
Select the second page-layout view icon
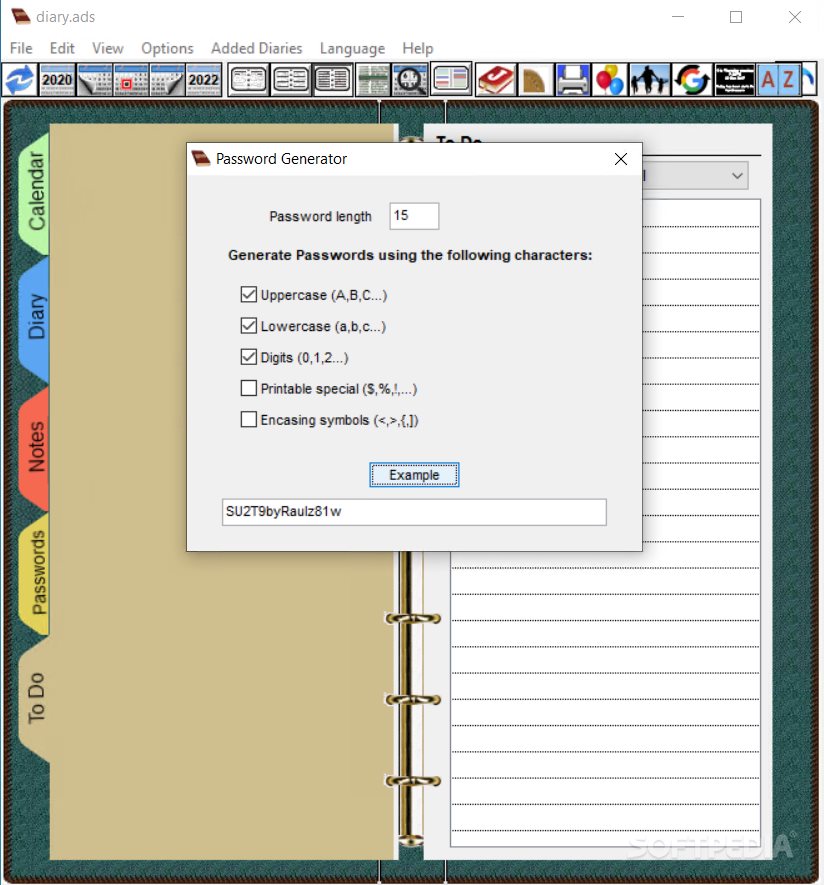click(x=291, y=80)
